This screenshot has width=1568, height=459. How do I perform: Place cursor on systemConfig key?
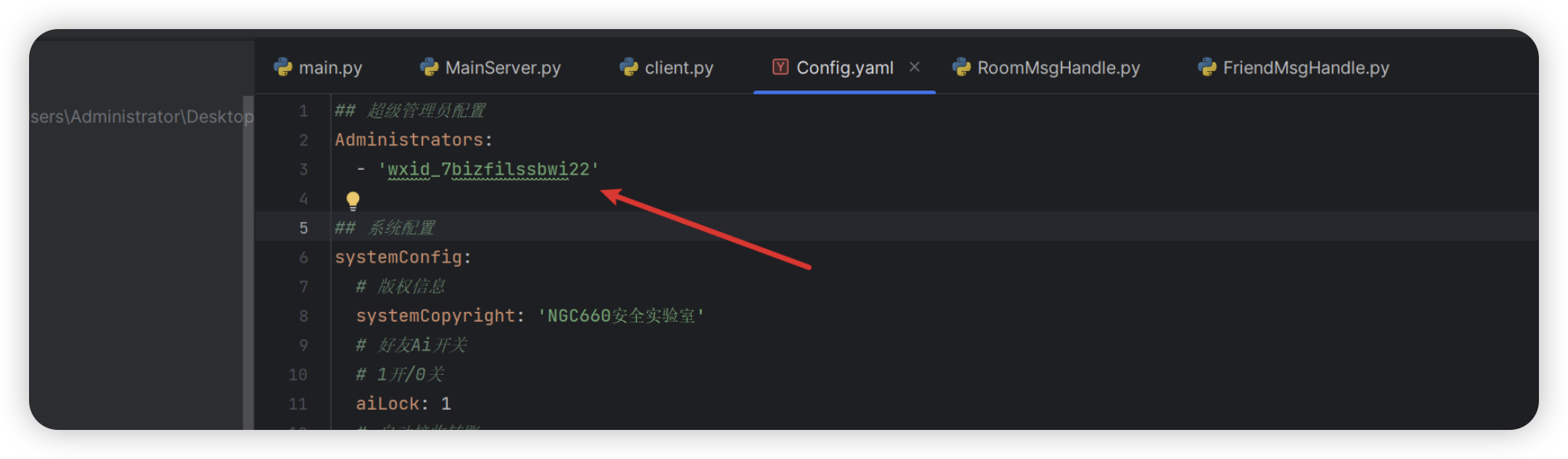398,257
